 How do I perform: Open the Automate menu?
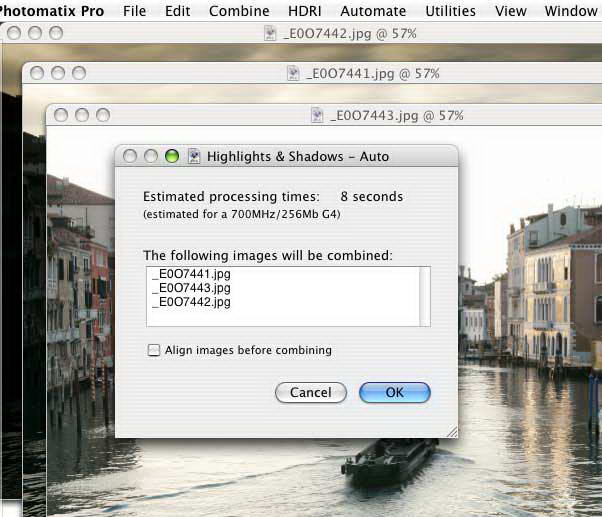point(373,11)
